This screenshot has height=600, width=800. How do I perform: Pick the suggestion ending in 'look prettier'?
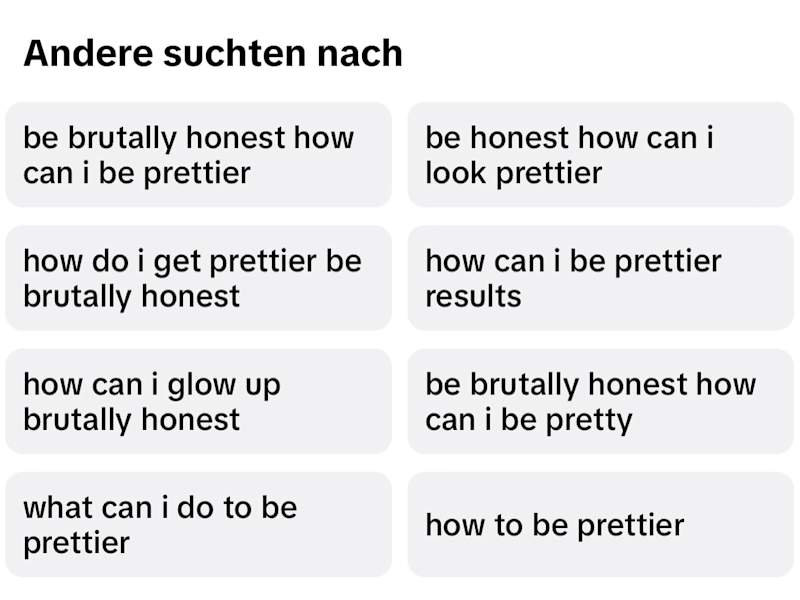601,155
